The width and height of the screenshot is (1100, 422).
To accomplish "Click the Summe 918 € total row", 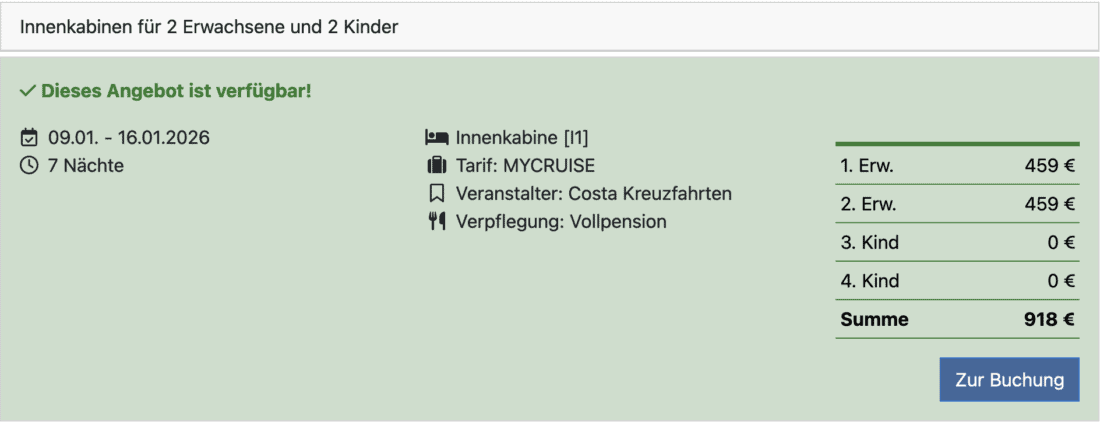I will [957, 320].
